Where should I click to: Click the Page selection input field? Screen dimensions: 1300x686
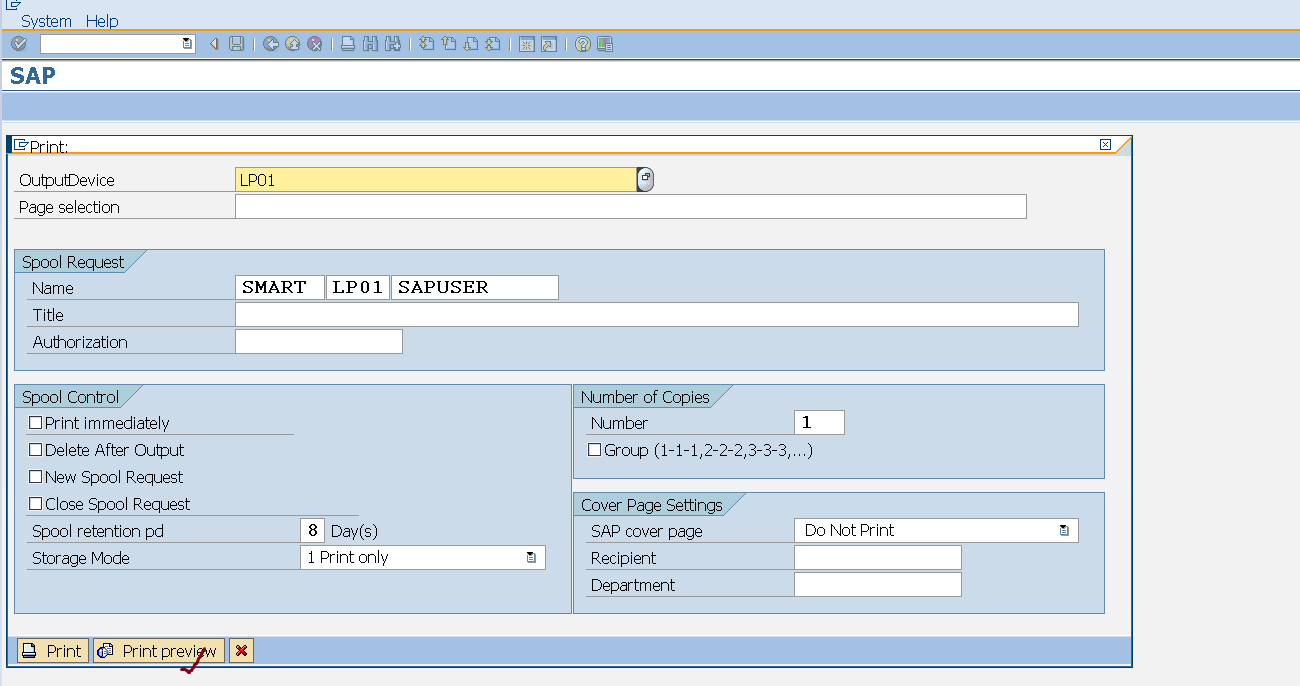630,207
